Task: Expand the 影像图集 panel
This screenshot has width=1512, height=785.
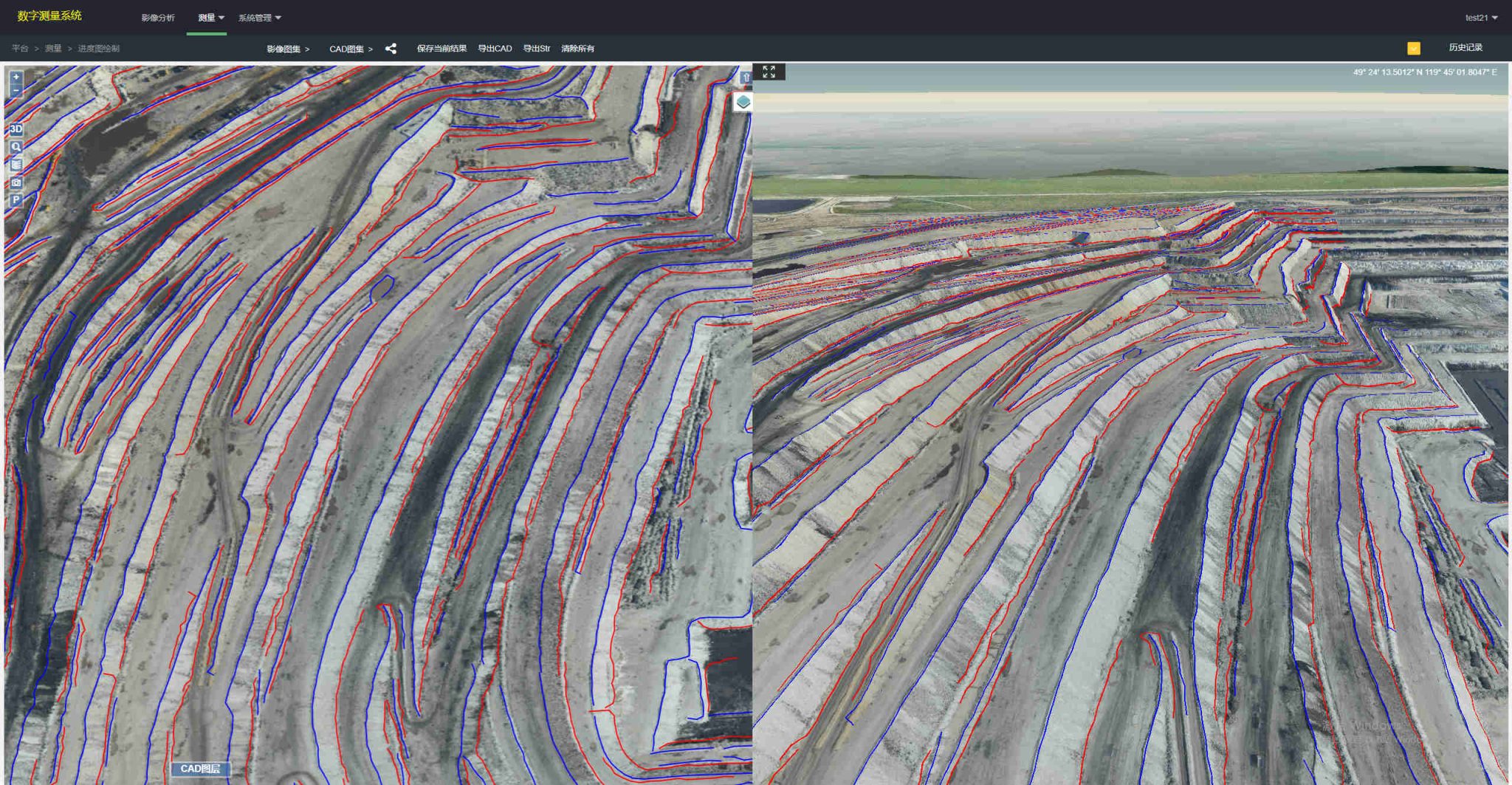Action: click(x=288, y=49)
